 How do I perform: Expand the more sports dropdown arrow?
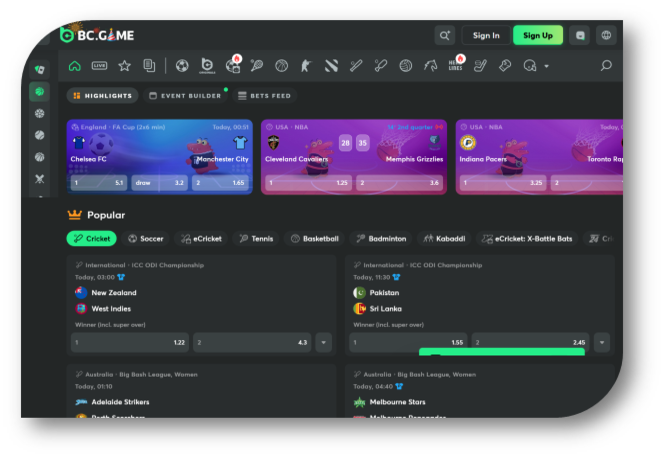pos(547,67)
